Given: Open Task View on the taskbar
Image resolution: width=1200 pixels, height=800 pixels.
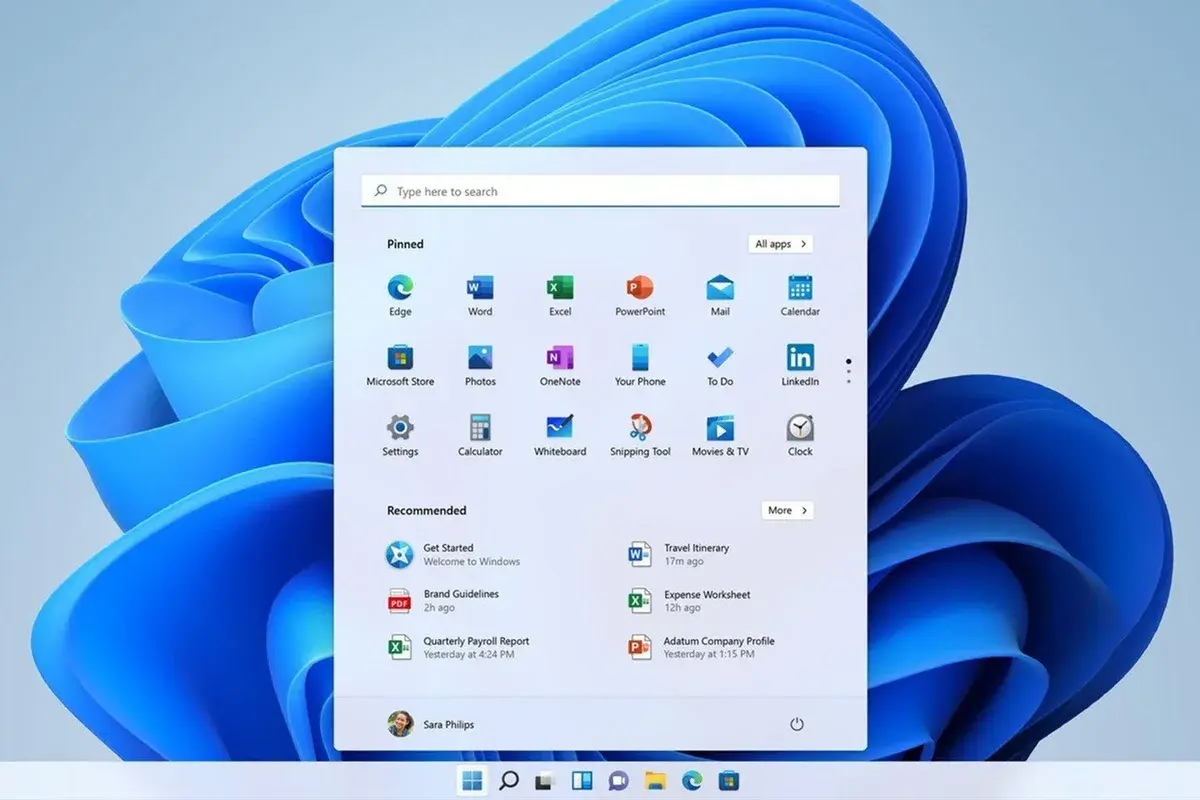Looking at the screenshot, I should [x=544, y=780].
